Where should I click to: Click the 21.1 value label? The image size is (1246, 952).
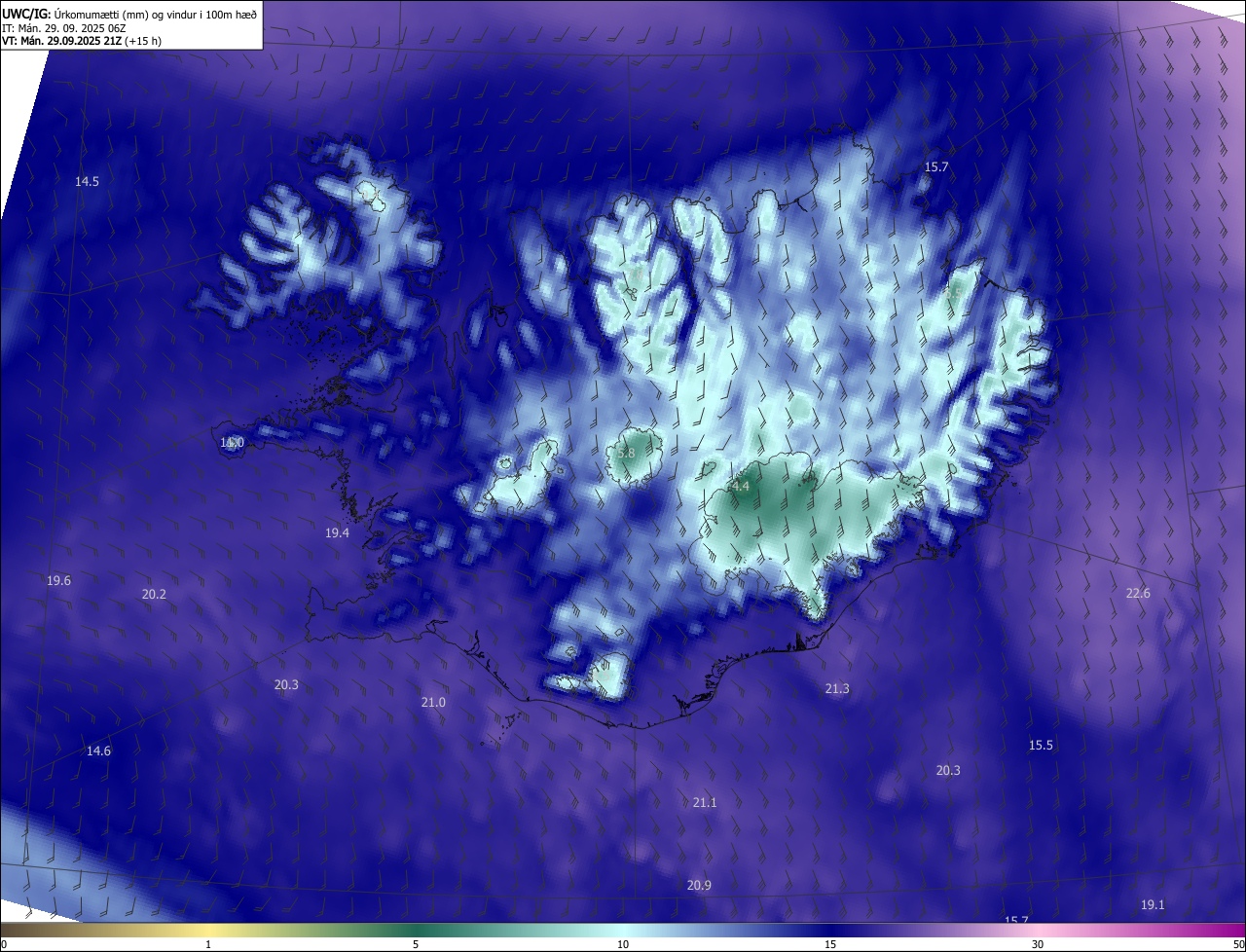(x=705, y=803)
